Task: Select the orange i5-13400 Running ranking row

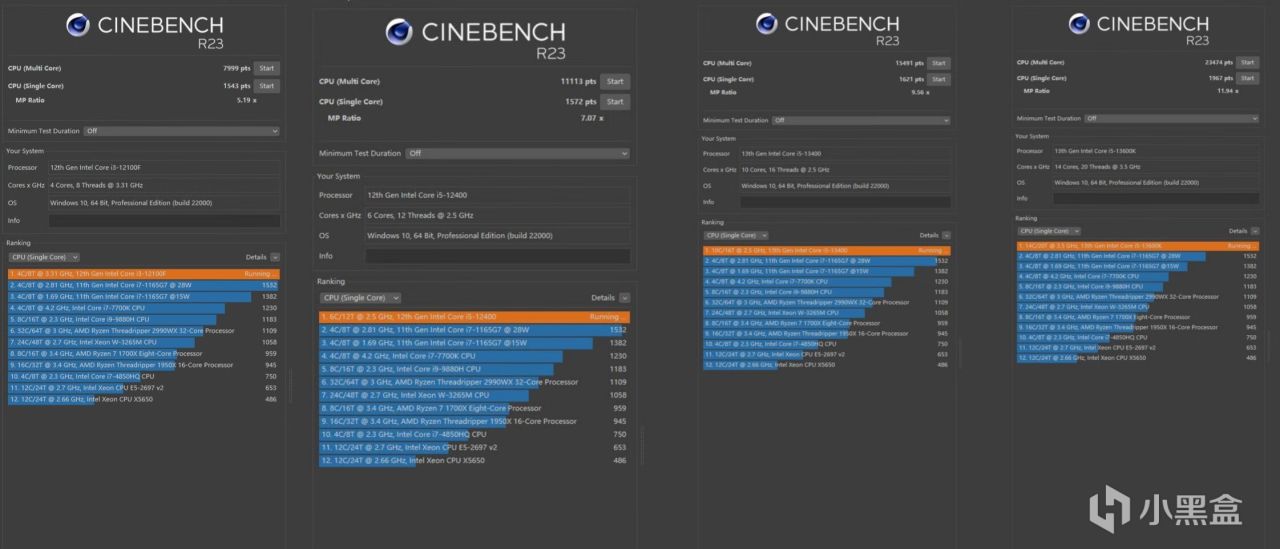Action: tap(826, 250)
